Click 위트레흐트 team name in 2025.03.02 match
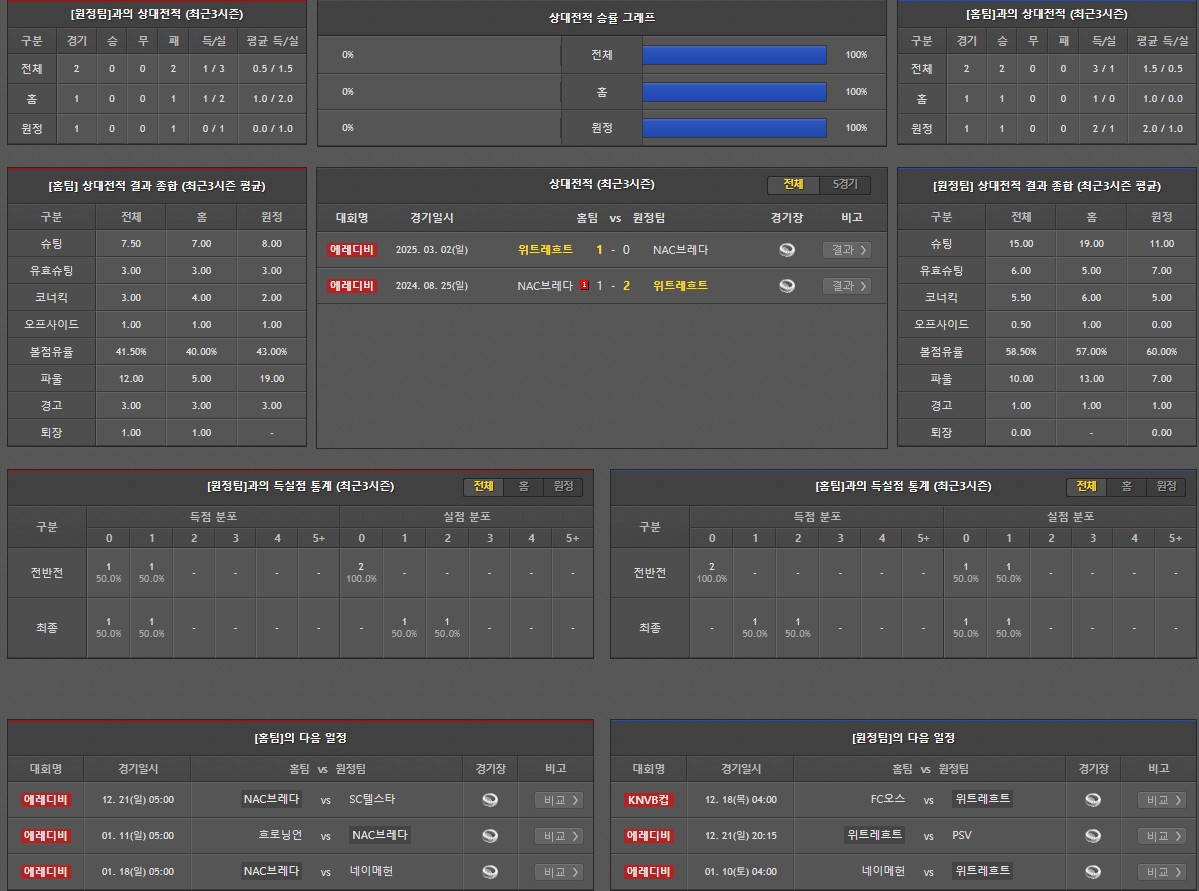This screenshot has height=891, width=1199. [545, 250]
